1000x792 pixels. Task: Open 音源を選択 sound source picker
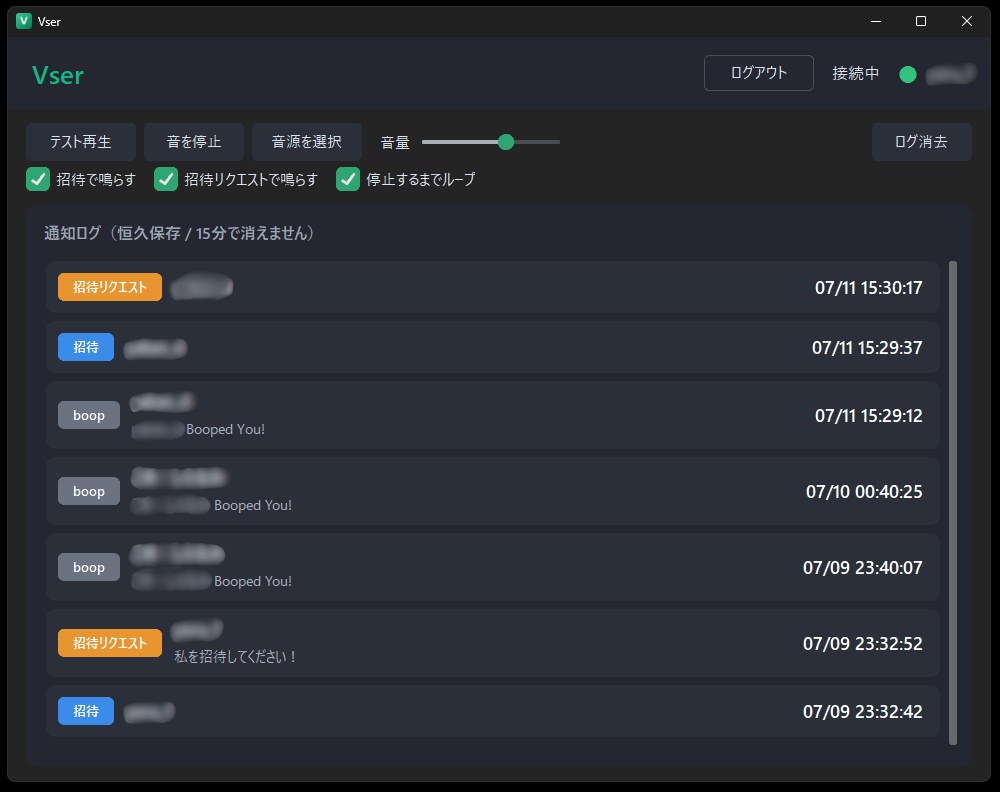click(x=307, y=142)
